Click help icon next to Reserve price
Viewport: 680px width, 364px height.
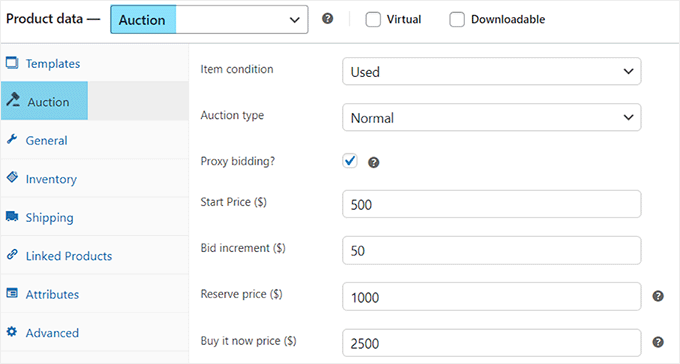(x=658, y=296)
